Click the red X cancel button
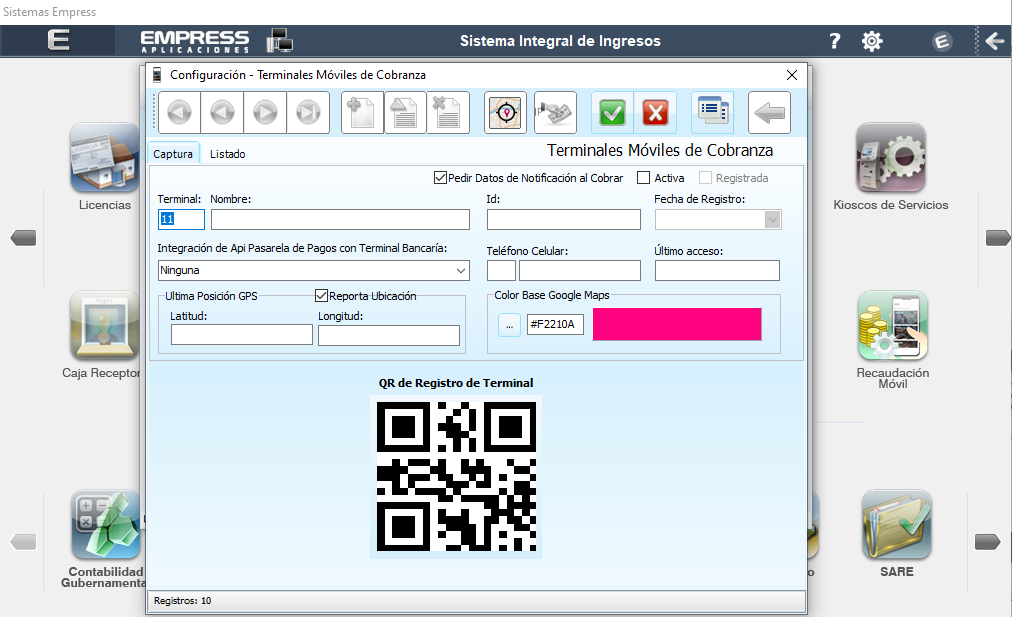This screenshot has height=617, width=1012. point(655,113)
